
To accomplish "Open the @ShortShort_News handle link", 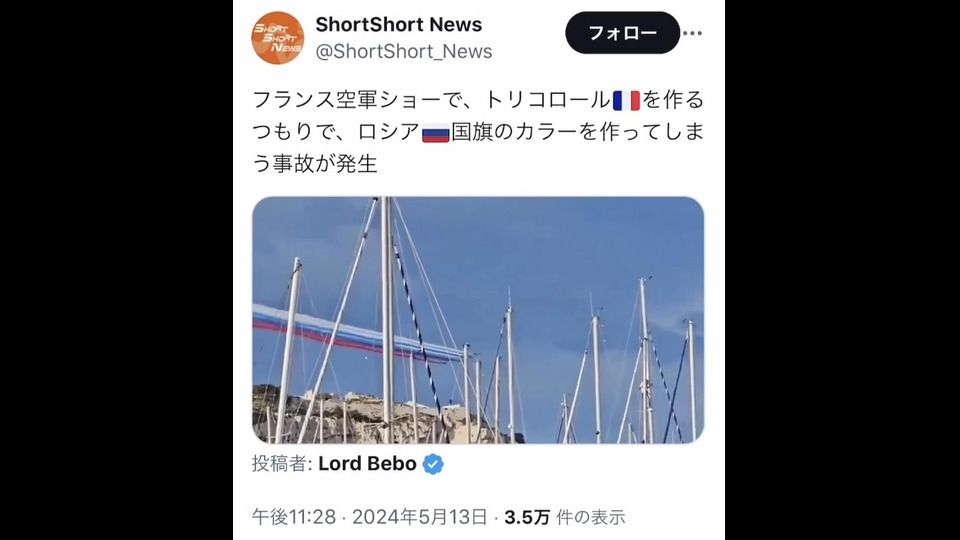I will [x=403, y=51].
